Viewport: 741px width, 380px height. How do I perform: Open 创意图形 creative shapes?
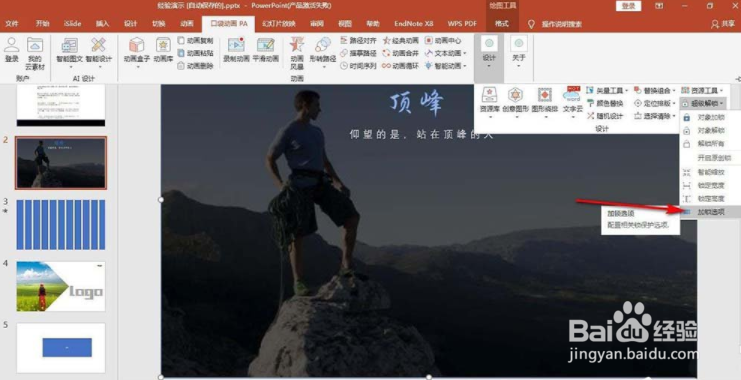516,102
